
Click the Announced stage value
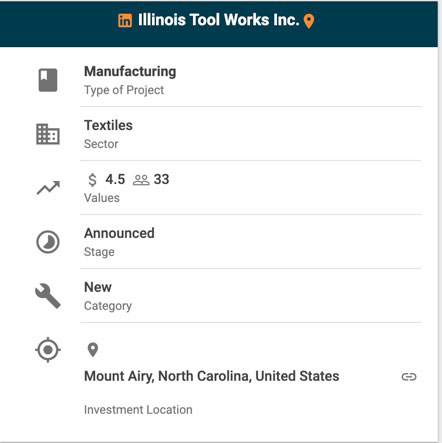(119, 233)
